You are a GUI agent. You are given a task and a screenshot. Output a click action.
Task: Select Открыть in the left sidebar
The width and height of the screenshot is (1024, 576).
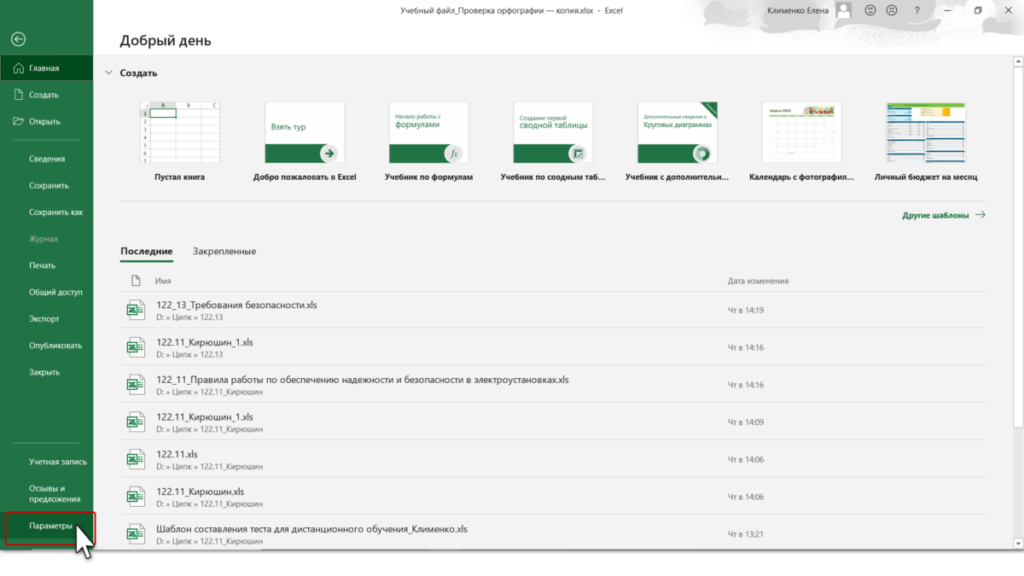tap(46, 121)
